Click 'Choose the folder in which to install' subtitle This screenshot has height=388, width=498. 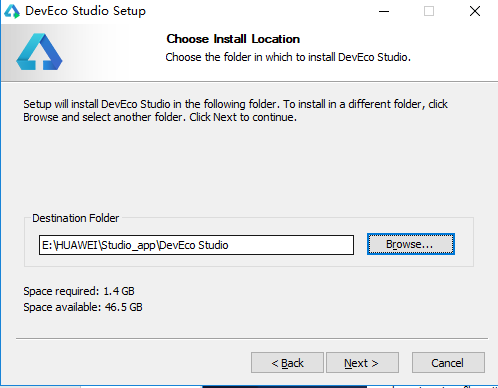pyautogui.click(x=288, y=57)
